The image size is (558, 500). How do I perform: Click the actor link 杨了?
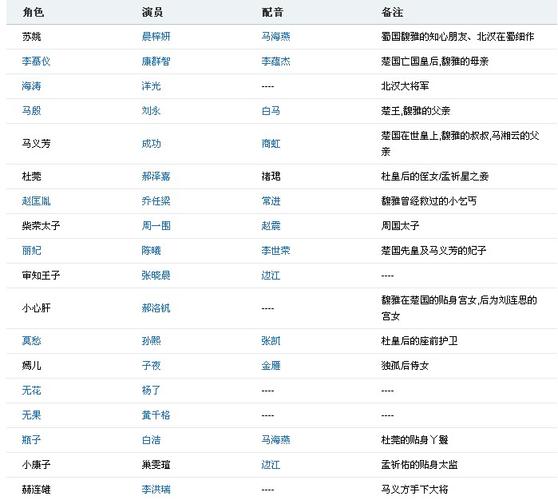[x=151, y=390]
